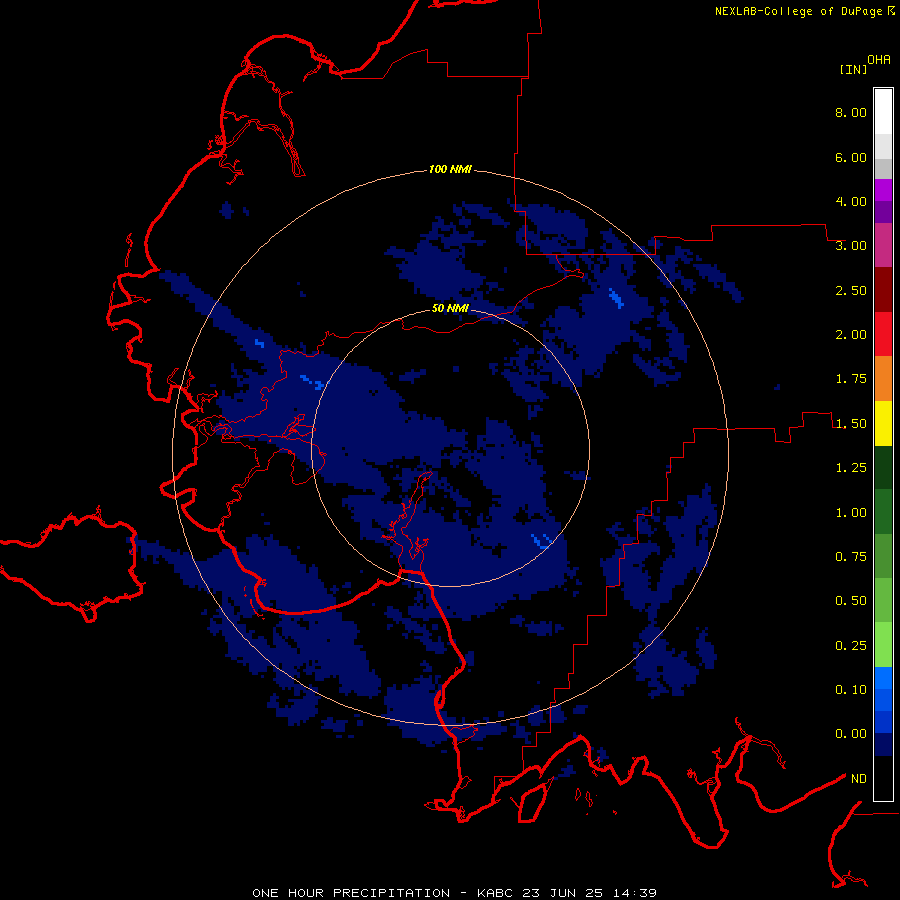Click the 8.00 legend value

[x=851, y=112]
